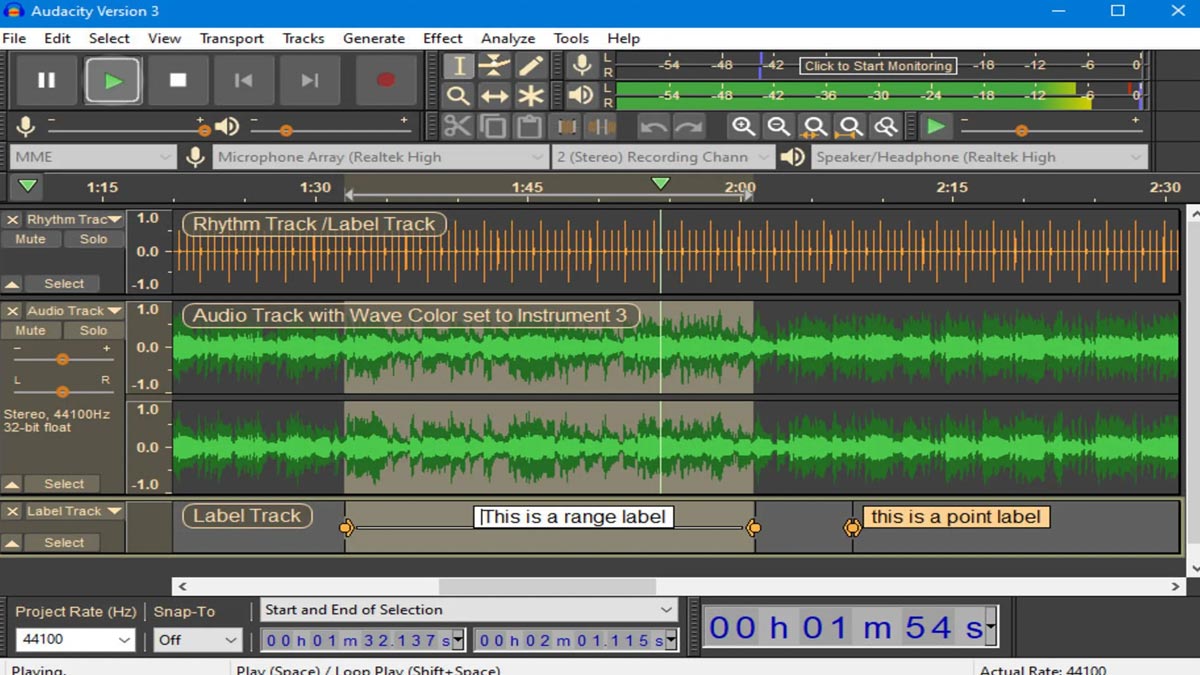The height and width of the screenshot is (675, 1200).
Task: Click the Zoom Toggle icon
Action: pyautogui.click(x=885, y=127)
